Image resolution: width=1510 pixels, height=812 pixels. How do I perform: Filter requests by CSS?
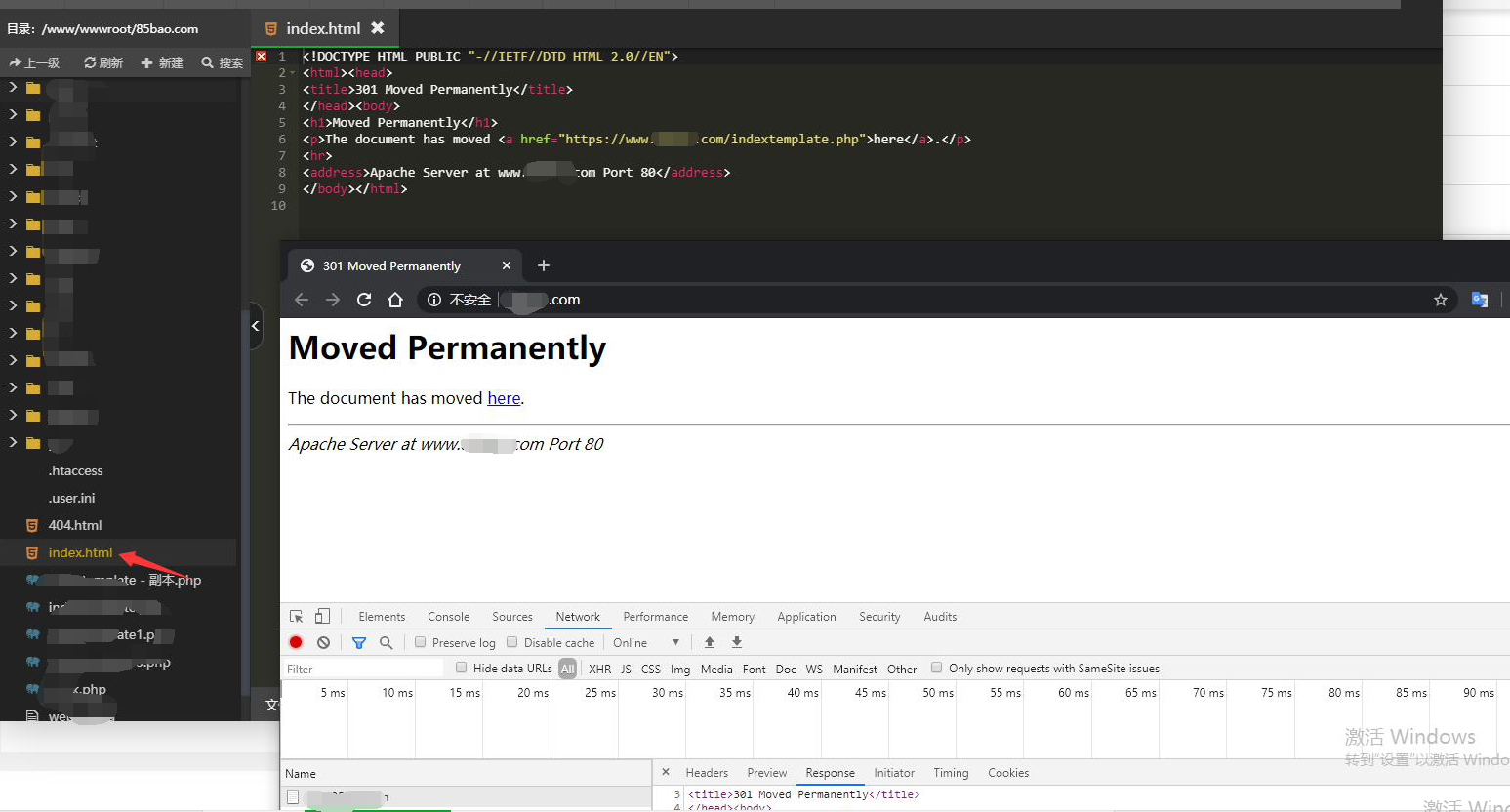coord(651,669)
